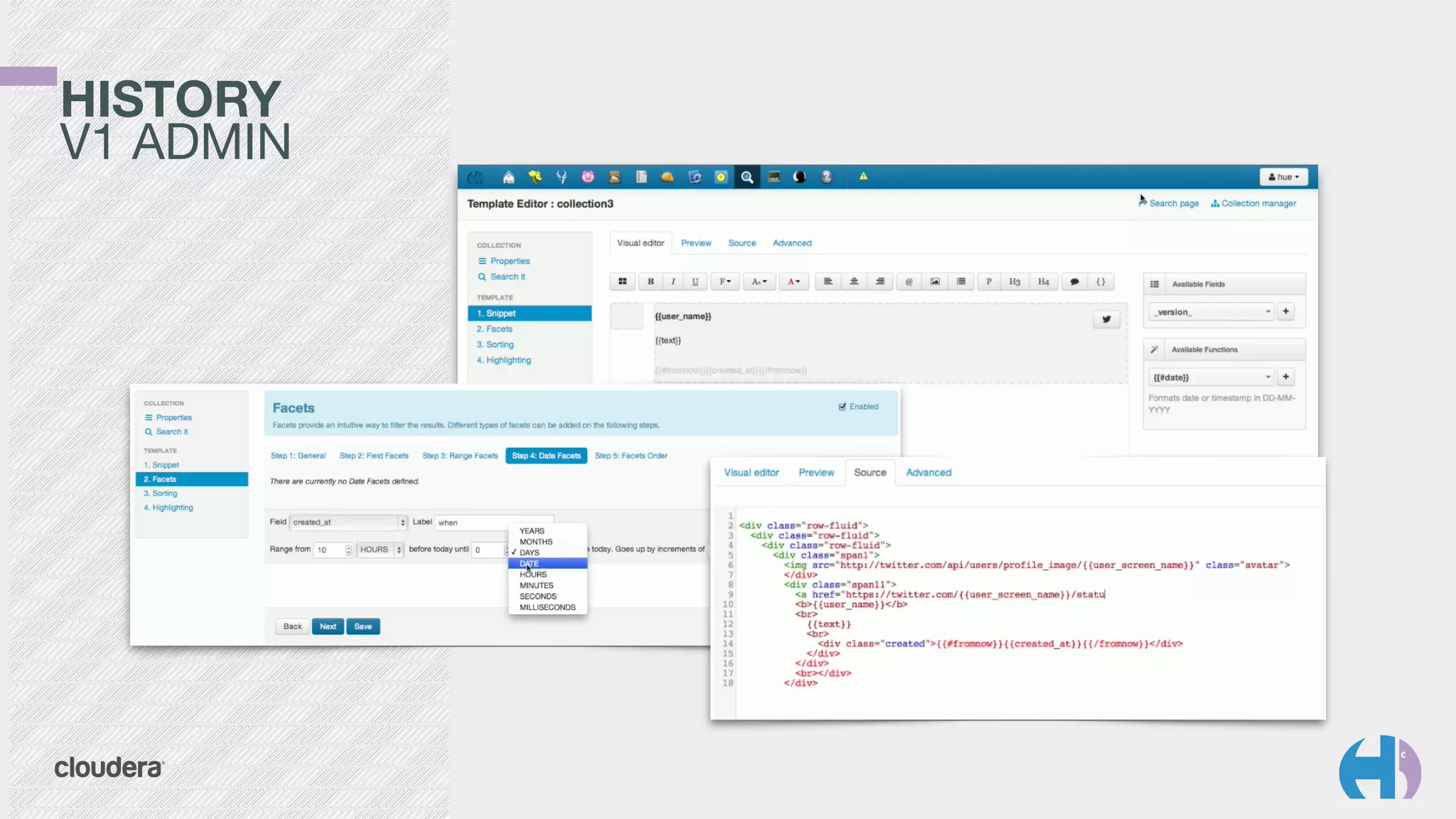The height and width of the screenshot is (819, 1456).
Task: Click the help question mark icon
Action: coord(826,177)
